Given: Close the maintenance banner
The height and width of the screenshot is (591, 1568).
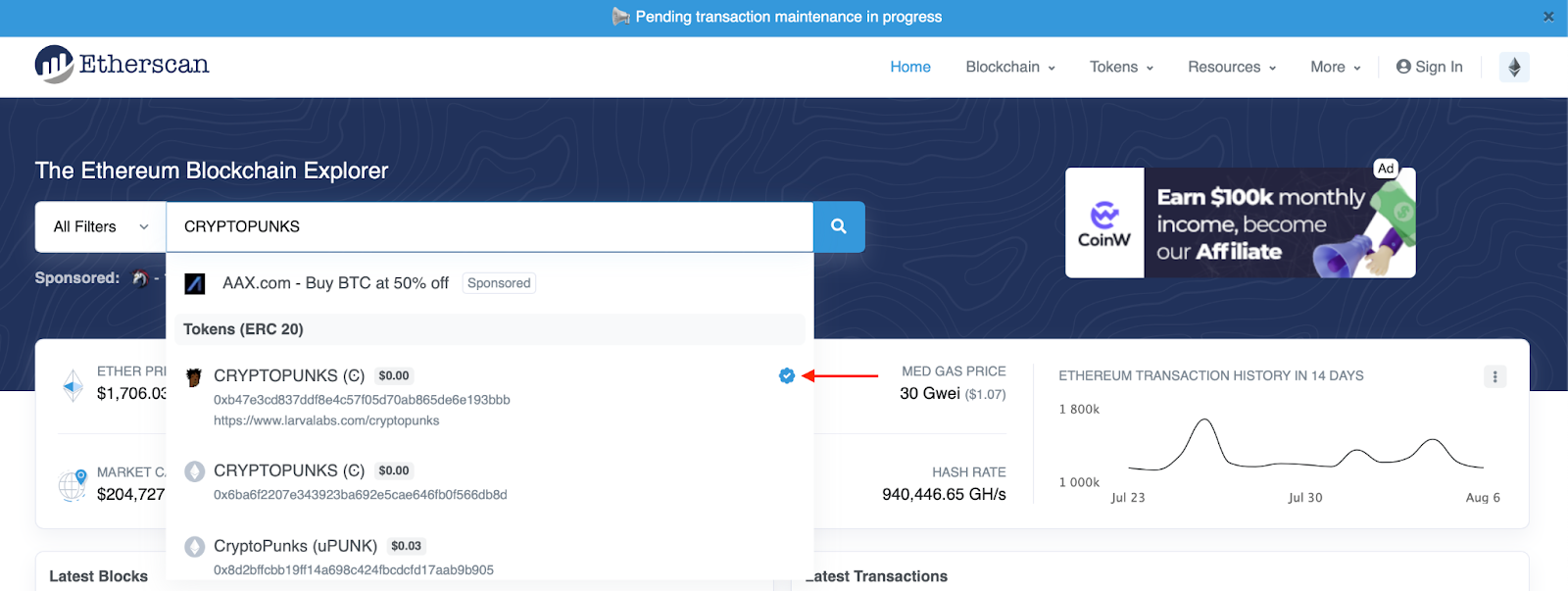Looking at the screenshot, I should 1548,17.
